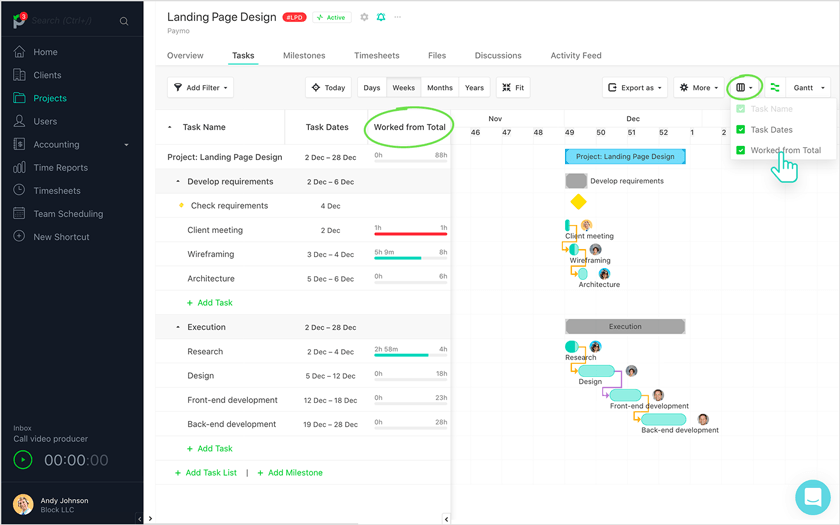Click assignee avatar next to Back-end development bar
This screenshot has height=525, width=840.
pos(703,419)
